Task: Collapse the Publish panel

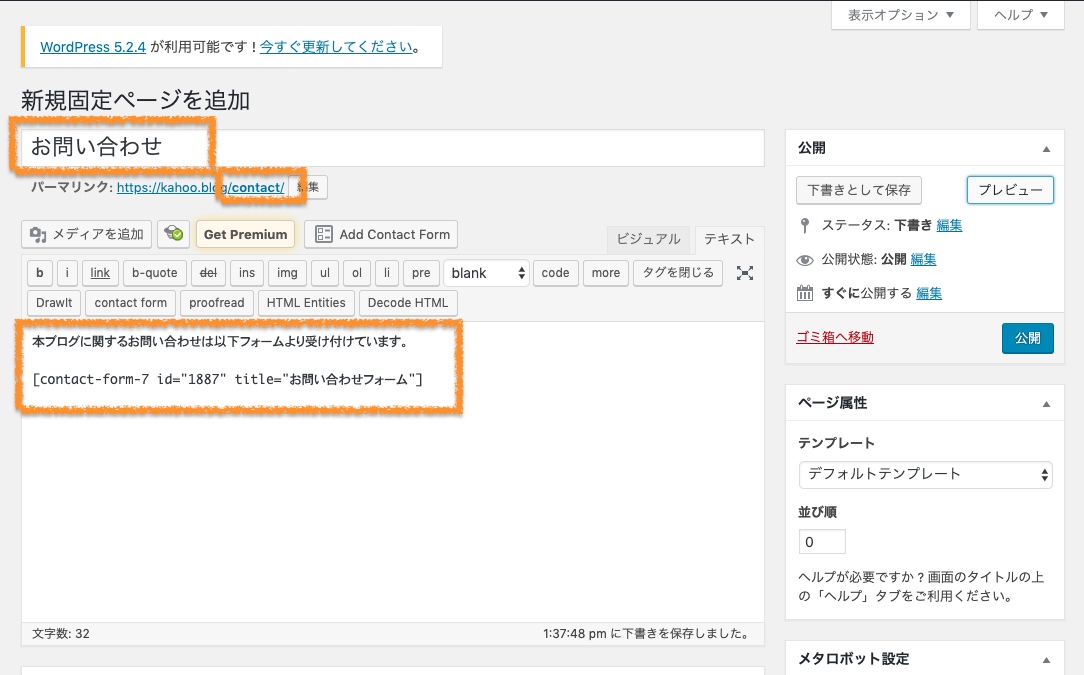Action: 1046,149
